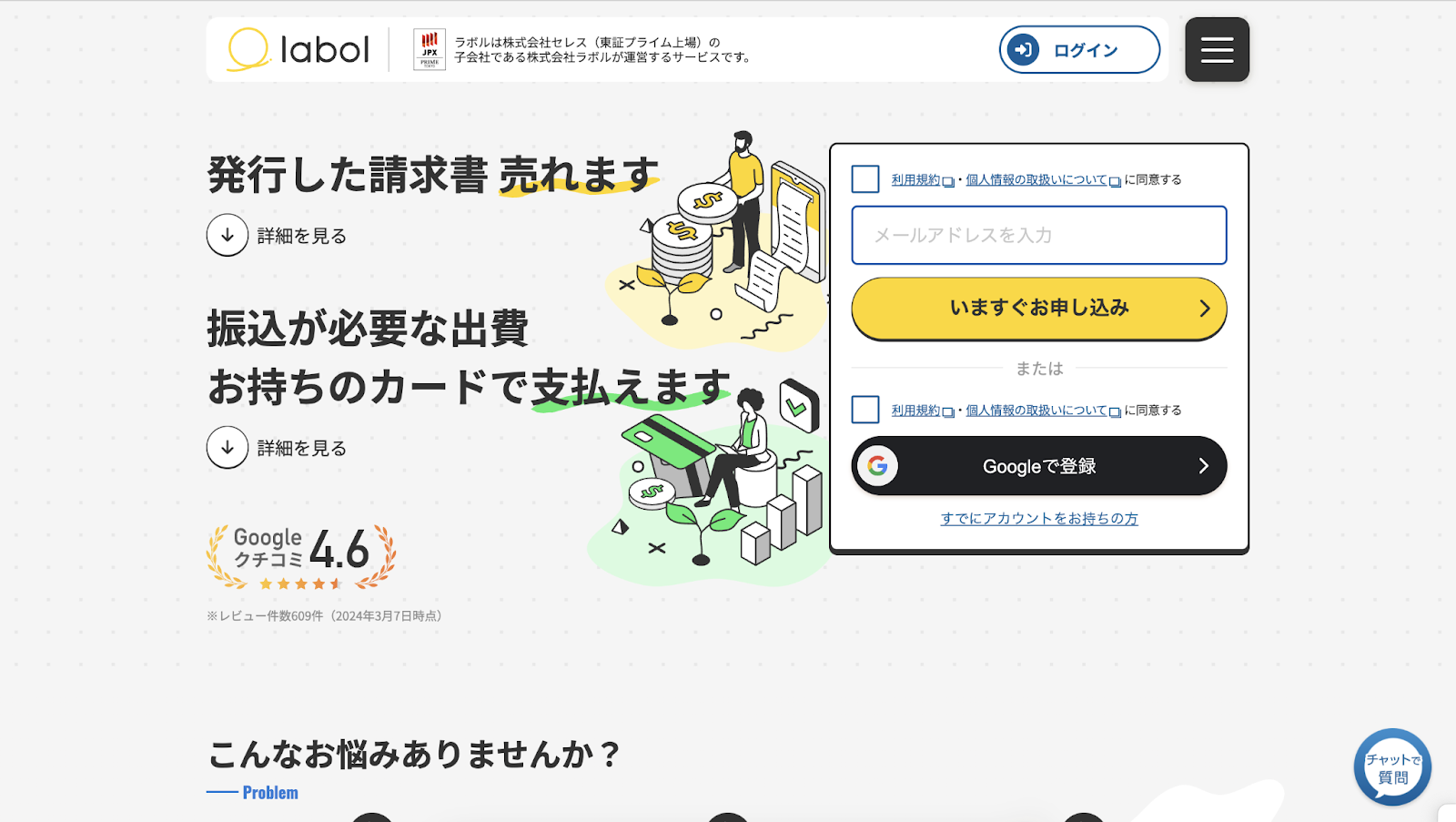
Task: Expand 詳細を見る under カードで支払えます heading
Action: click(x=277, y=447)
